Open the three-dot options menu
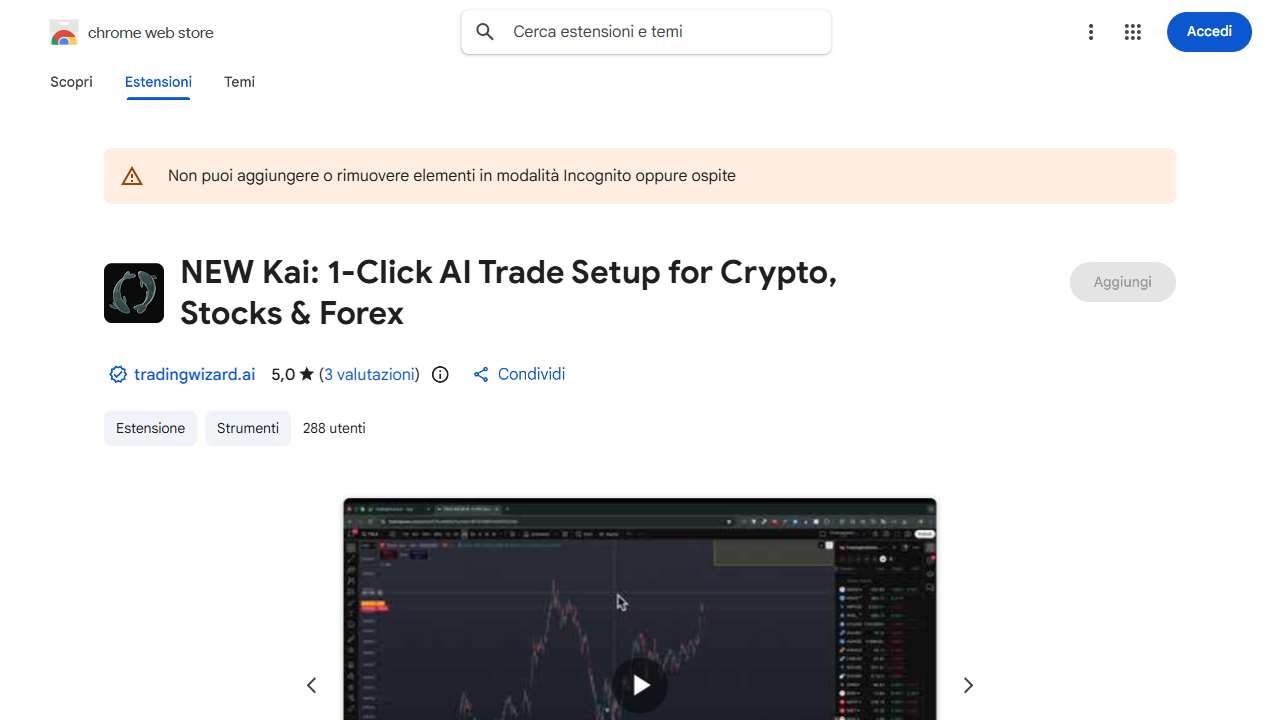The width and height of the screenshot is (1280, 720). tap(1091, 32)
